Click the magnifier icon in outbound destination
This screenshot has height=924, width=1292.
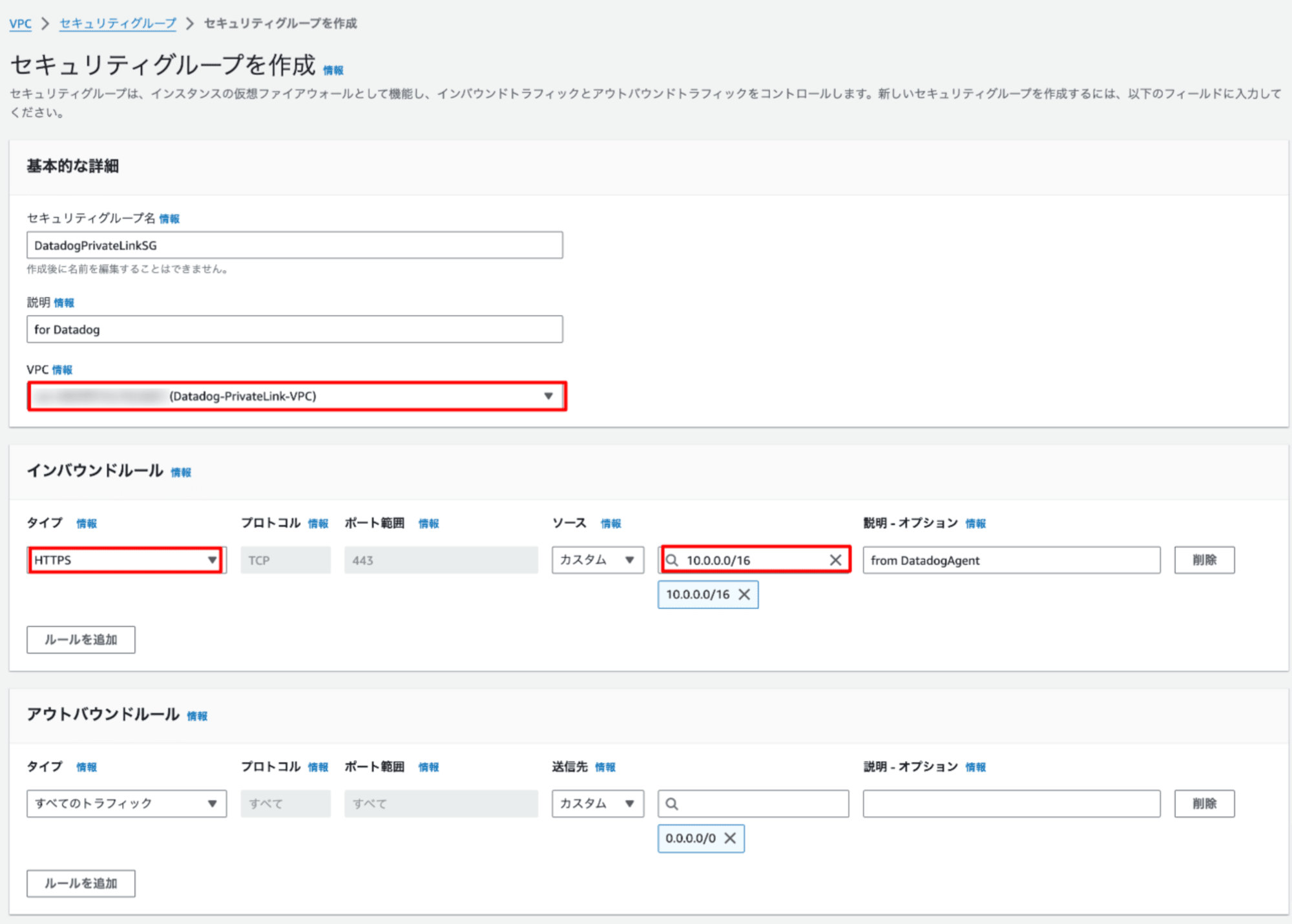tap(672, 804)
